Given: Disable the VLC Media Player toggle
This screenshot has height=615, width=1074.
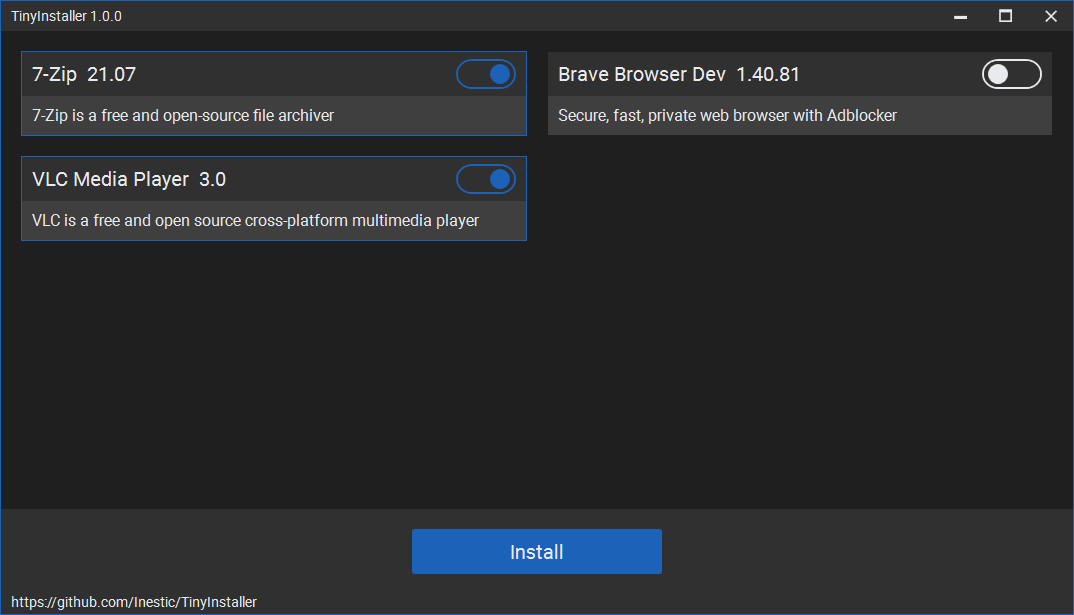Looking at the screenshot, I should tap(486, 179).
